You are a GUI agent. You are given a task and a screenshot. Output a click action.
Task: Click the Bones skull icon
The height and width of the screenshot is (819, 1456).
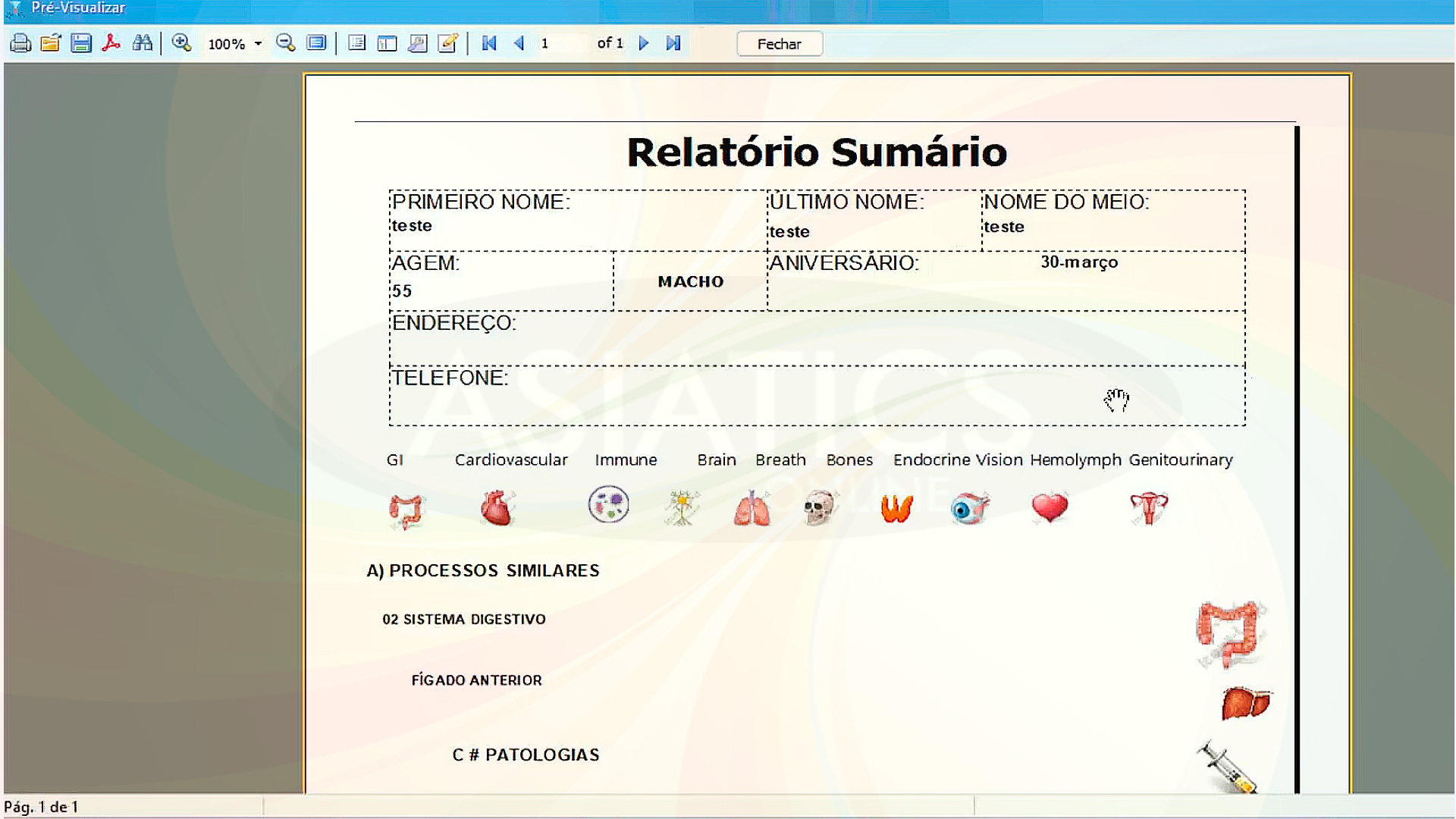coord(820,508)
